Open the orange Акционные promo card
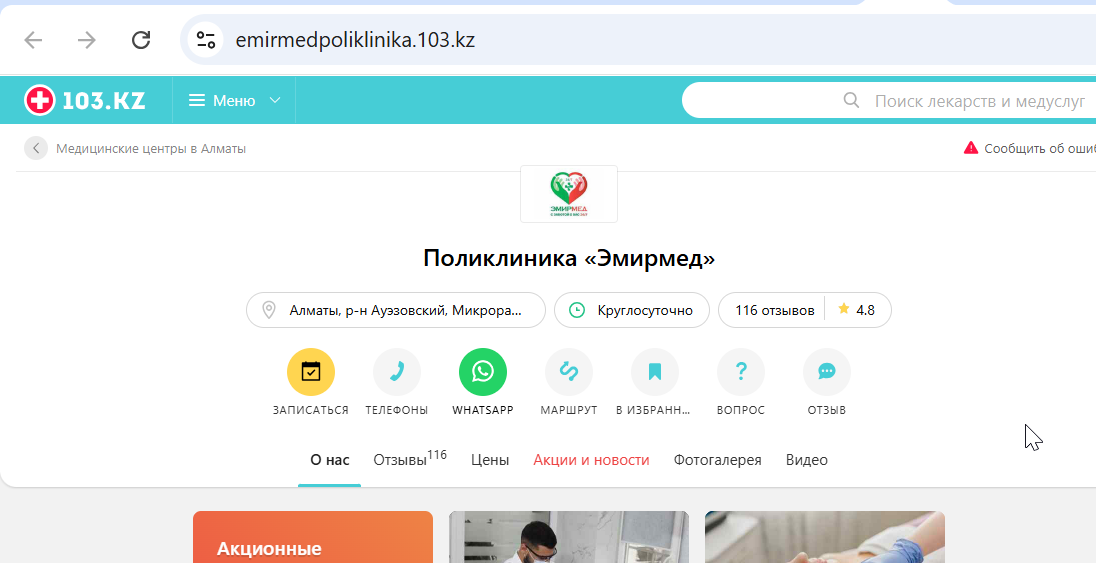 pyautogui.click(x=313, y=537)
